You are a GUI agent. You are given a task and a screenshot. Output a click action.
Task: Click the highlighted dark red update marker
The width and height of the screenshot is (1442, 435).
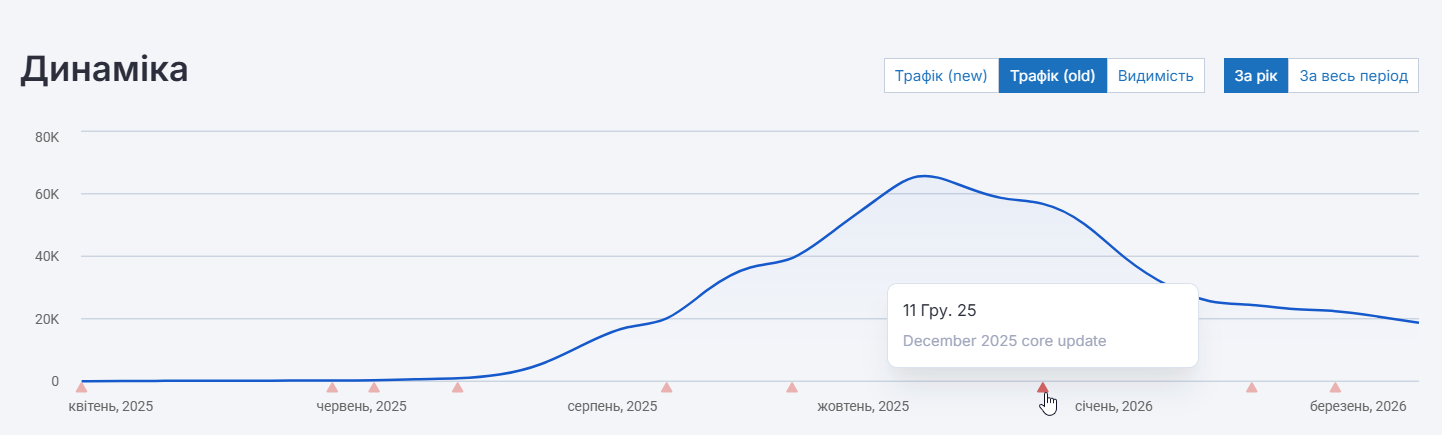click(1043, 388)
